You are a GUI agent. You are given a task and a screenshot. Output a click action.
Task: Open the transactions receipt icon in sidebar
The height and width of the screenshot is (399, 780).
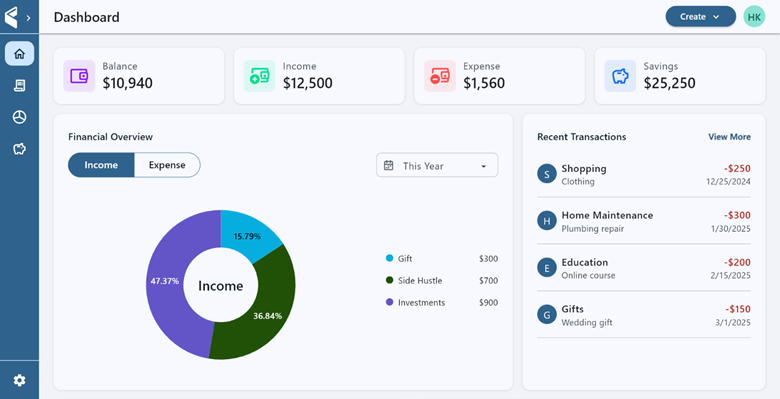[x=19, y=86]
